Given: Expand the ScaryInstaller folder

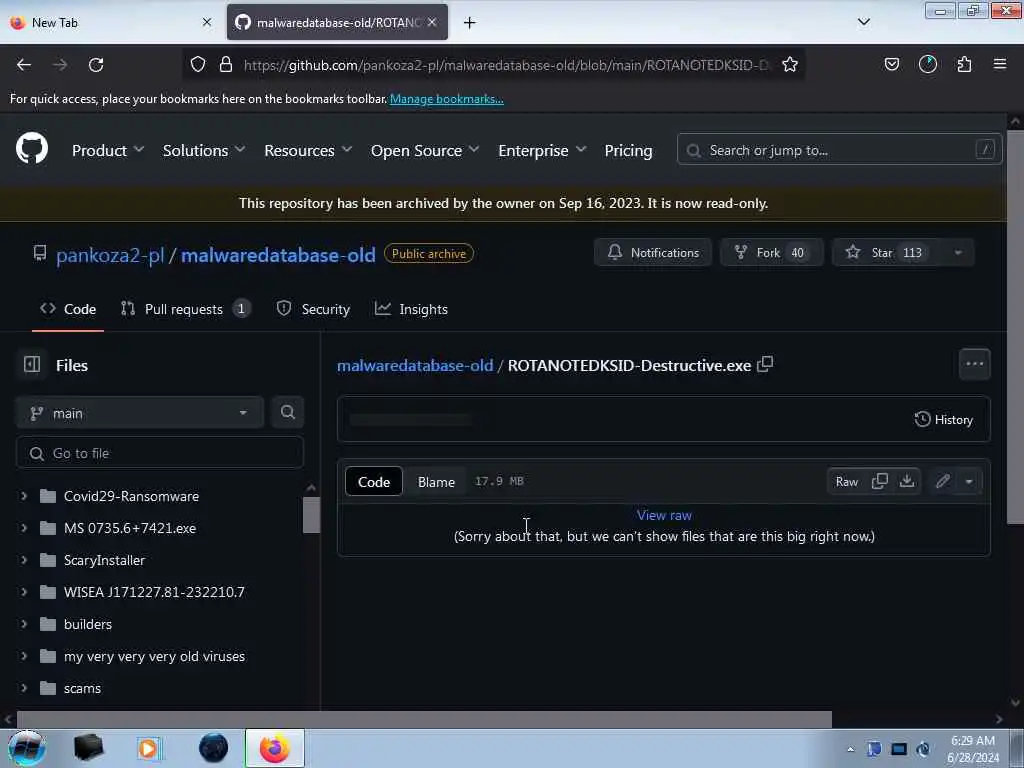Looking at the screenshot, I should (24, 560).
